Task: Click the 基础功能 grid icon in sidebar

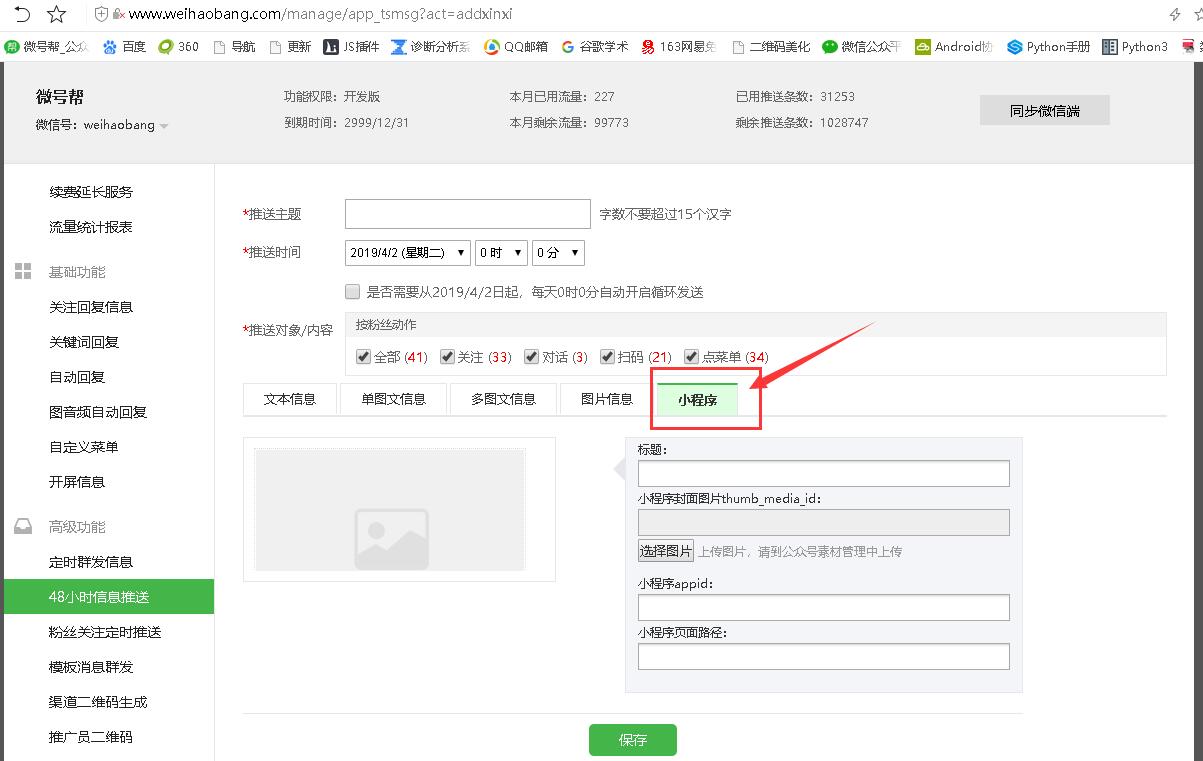Action: (23, 272)
